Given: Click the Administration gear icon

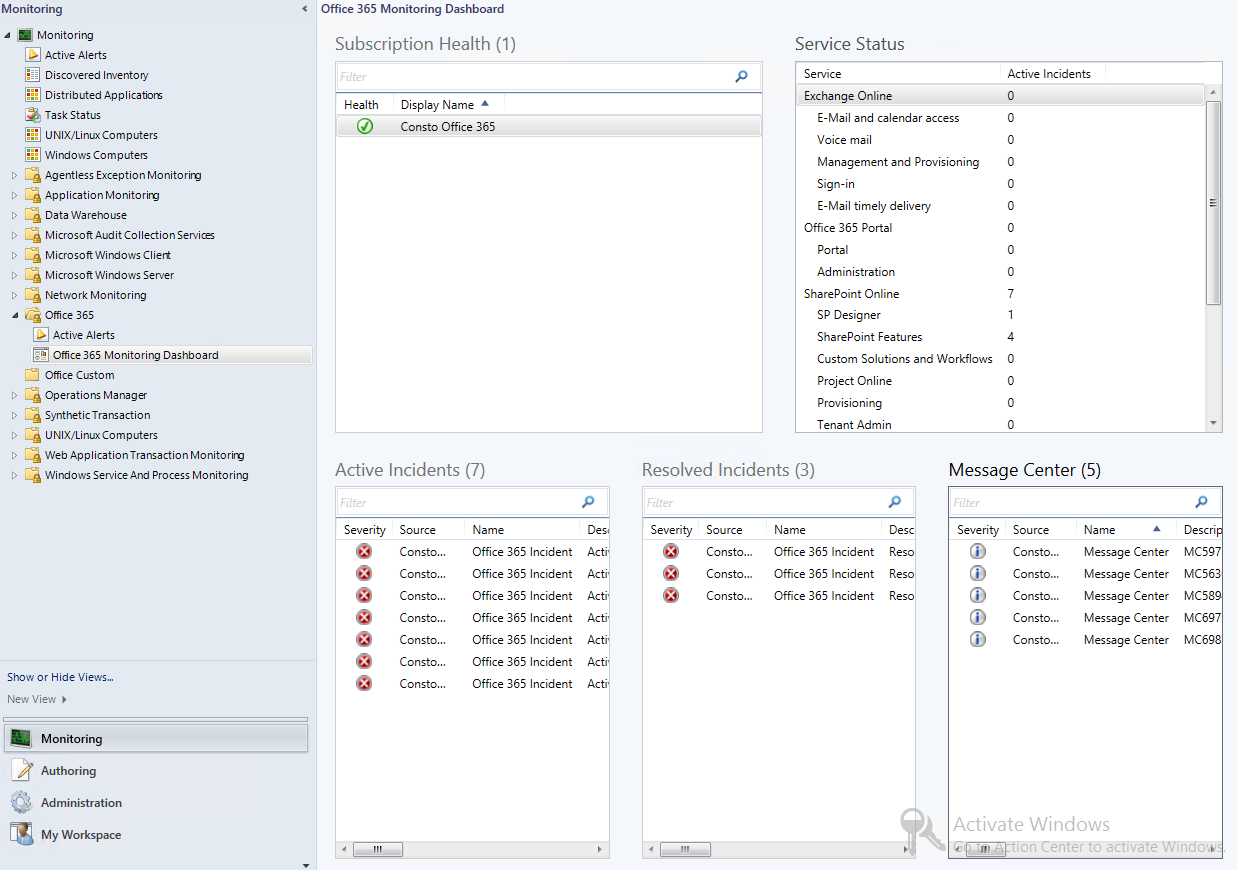Looking at the screenshot, I should pos(20,802).
